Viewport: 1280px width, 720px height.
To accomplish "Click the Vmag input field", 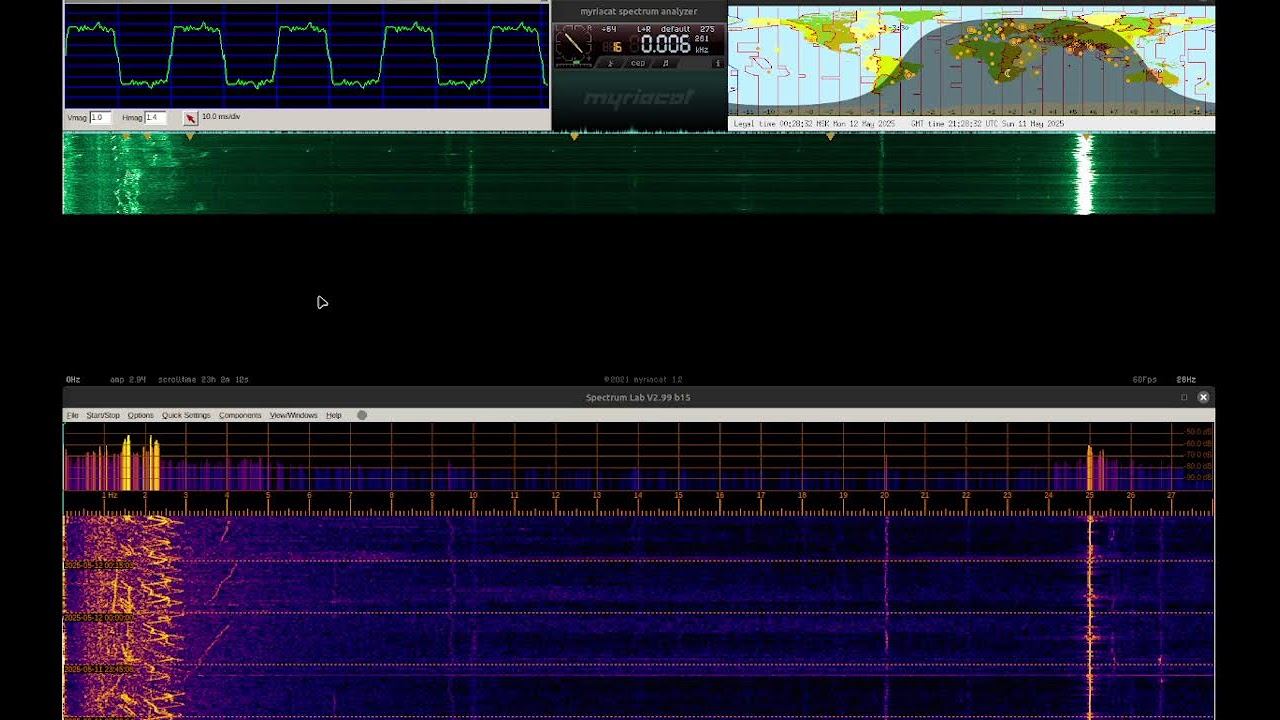I will [x=100, y=118].
